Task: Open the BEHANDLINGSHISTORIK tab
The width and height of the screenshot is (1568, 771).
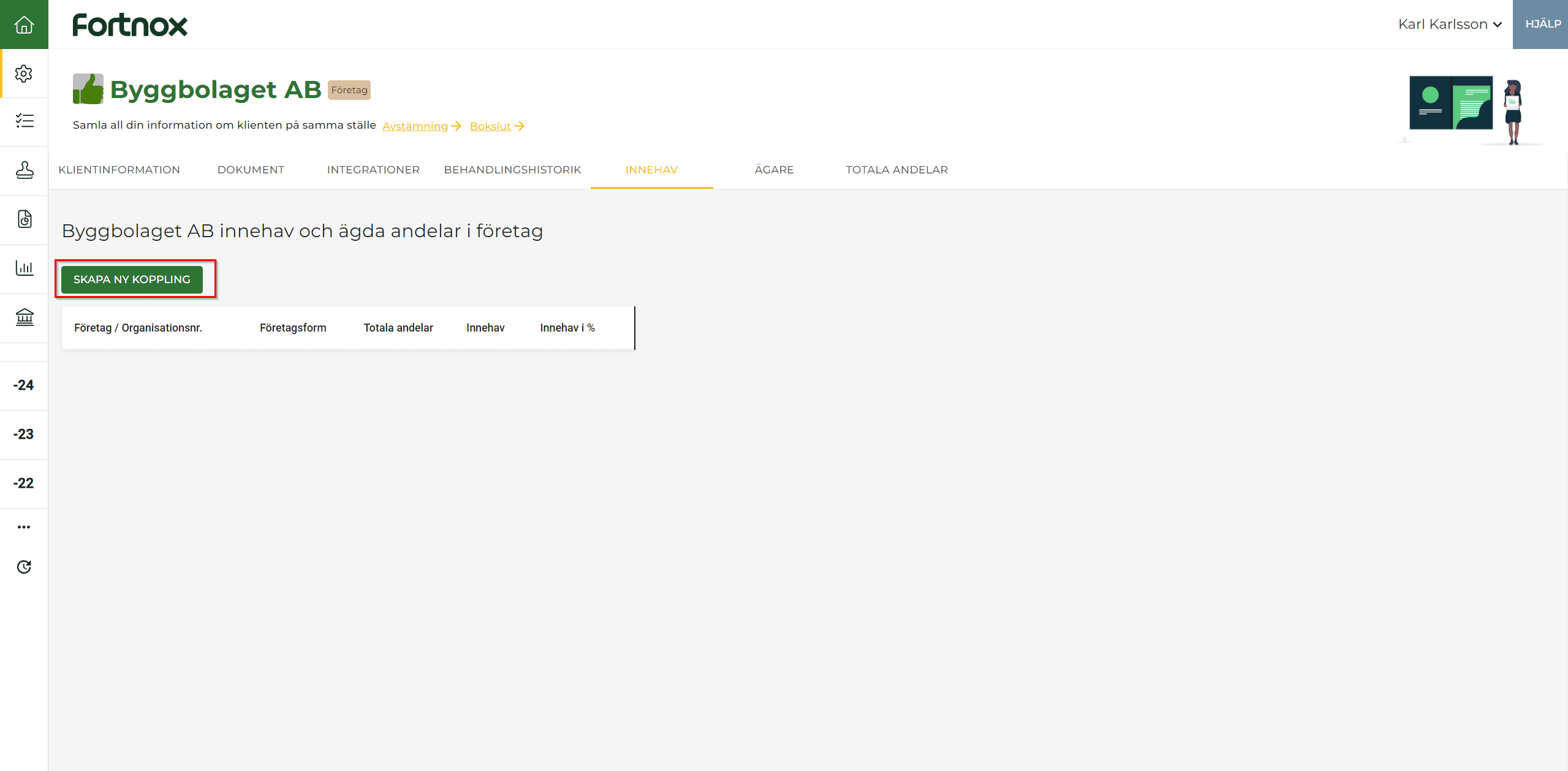Action: coord(512,170)
